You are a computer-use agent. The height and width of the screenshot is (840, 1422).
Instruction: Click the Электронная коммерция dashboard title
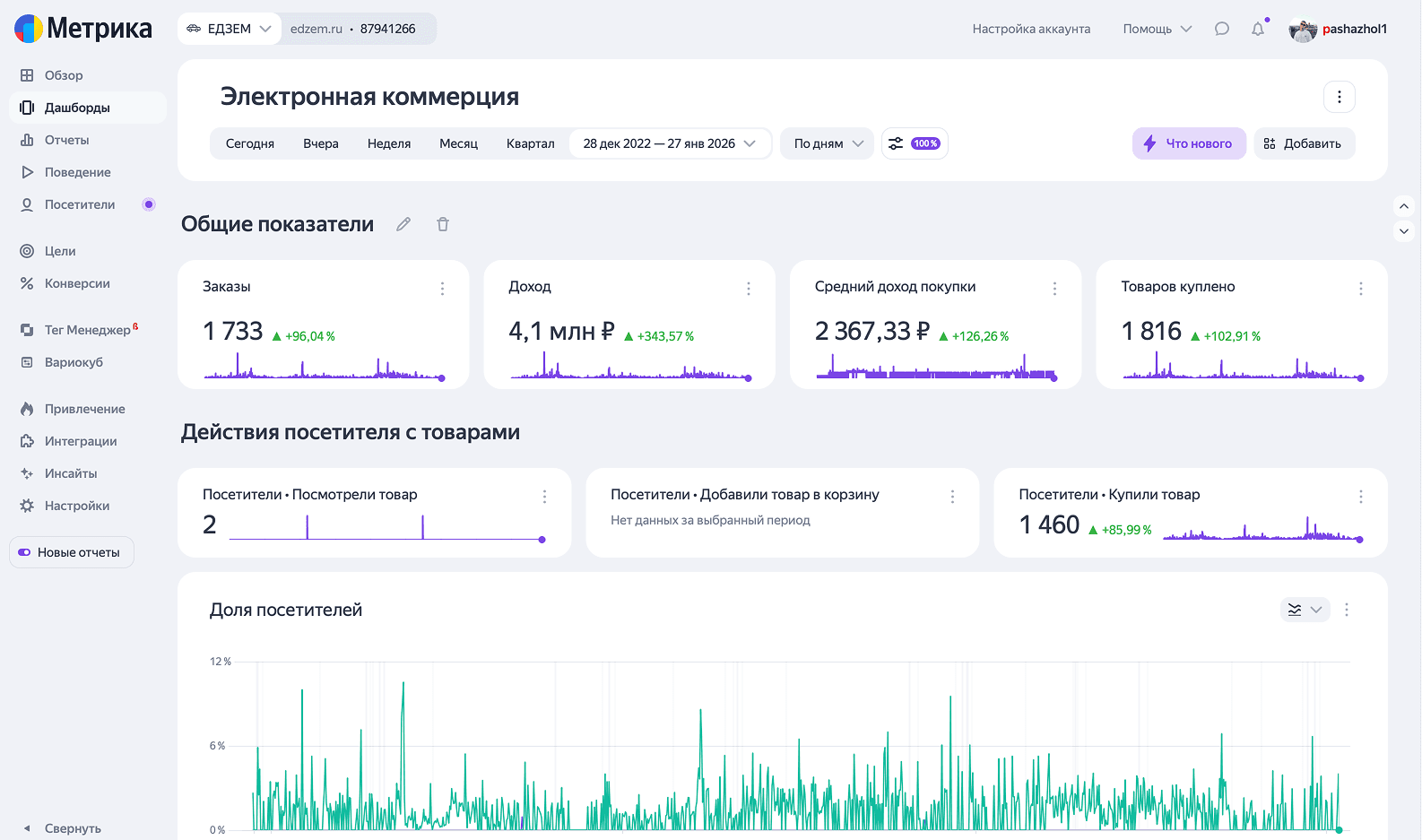pos(369,97)
